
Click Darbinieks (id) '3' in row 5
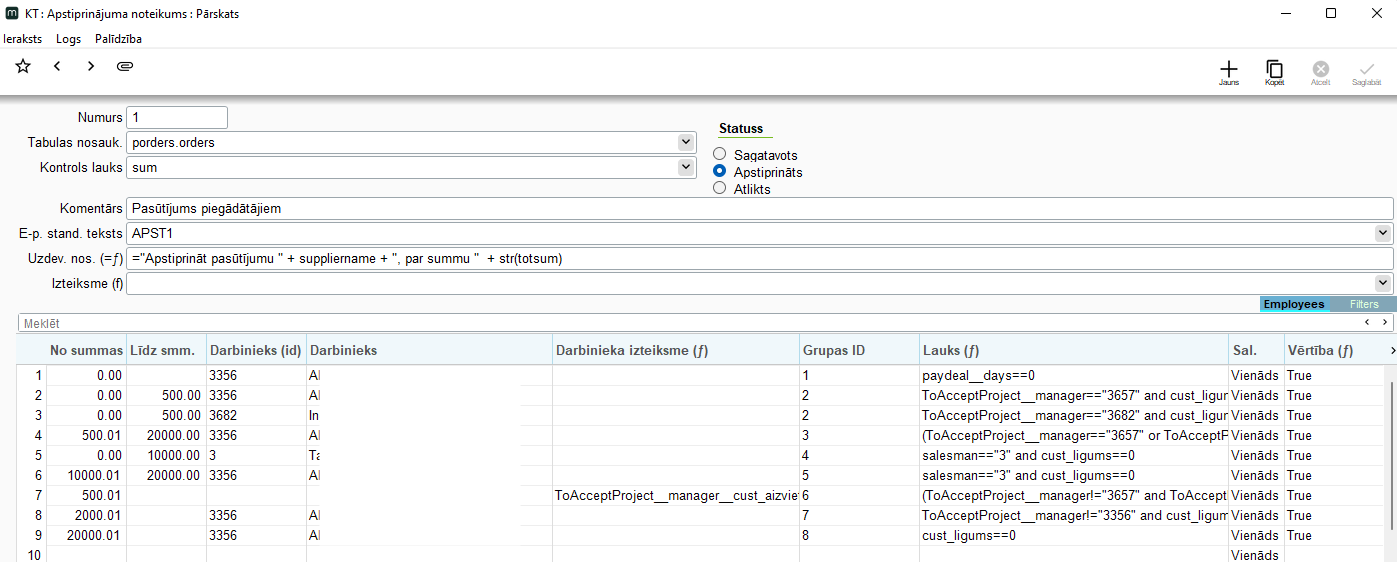(x=256, y=456)
